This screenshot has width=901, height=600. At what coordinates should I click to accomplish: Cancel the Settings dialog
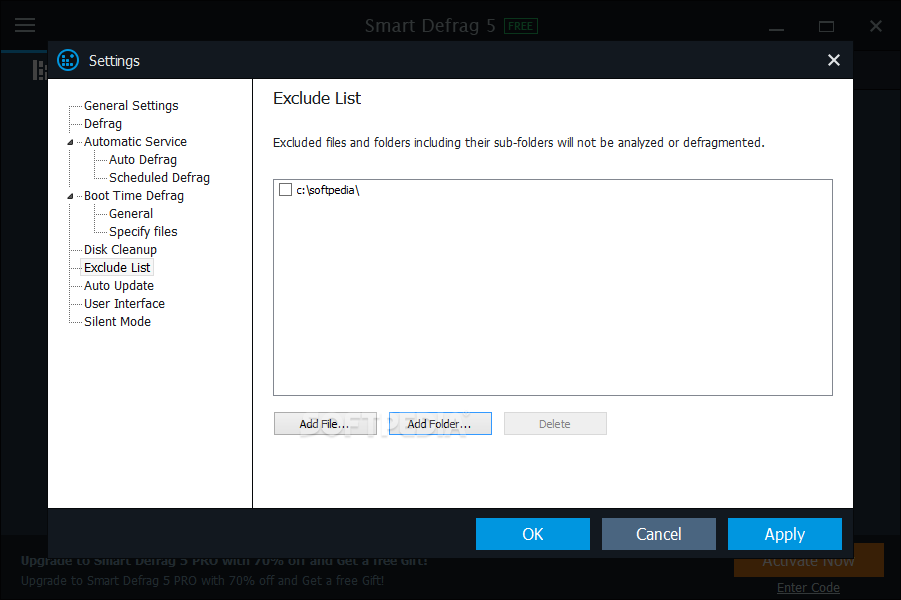(x=659, y=534)
